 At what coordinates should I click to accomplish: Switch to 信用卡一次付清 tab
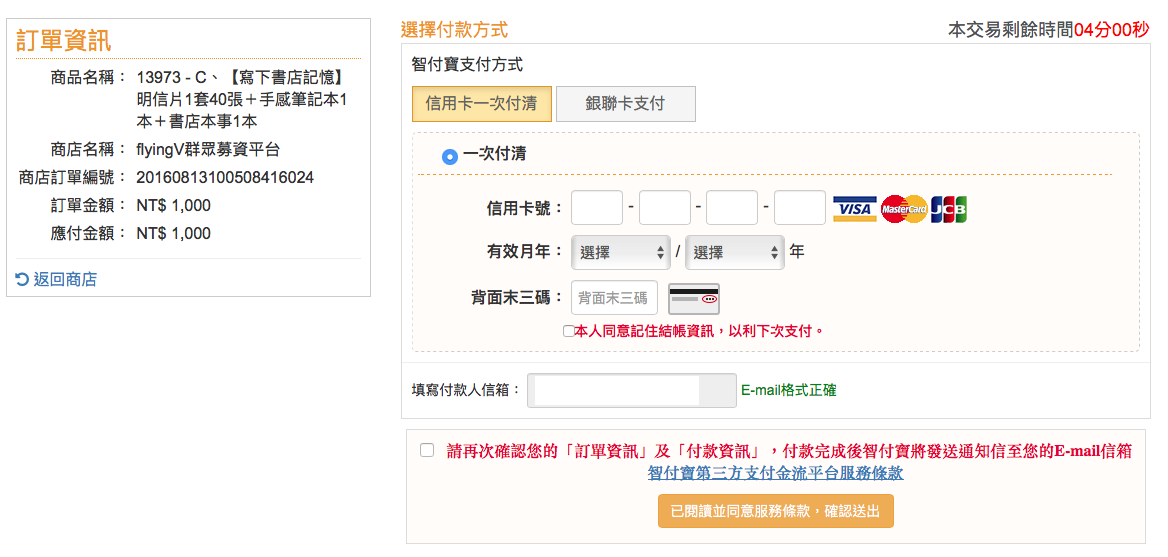pos(481,103)
